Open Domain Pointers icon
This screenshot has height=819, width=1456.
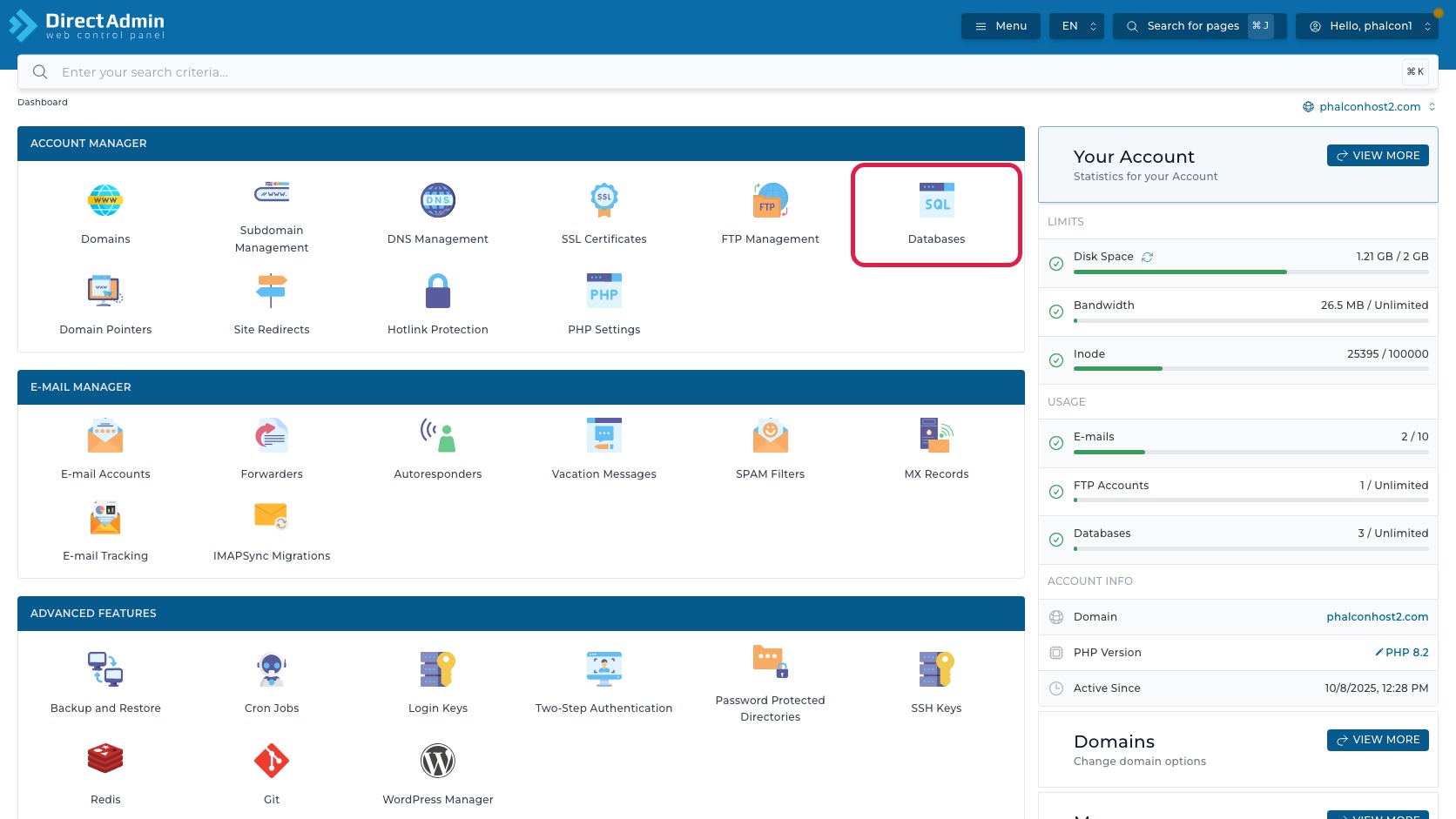[105, 291]
